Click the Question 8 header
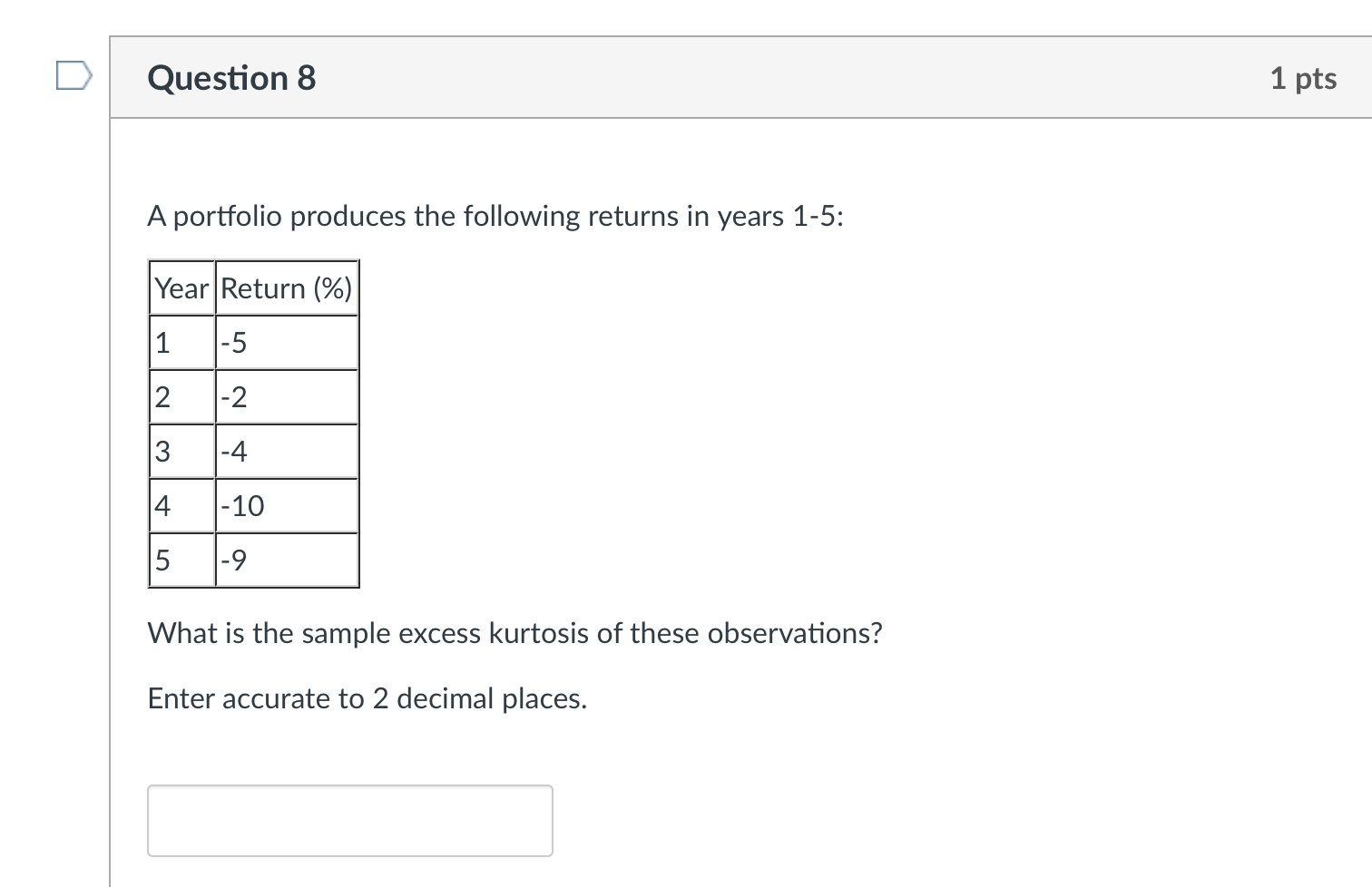Viewport: 1372px width, 887px height. pyautogui.click(x=231, y=78)
